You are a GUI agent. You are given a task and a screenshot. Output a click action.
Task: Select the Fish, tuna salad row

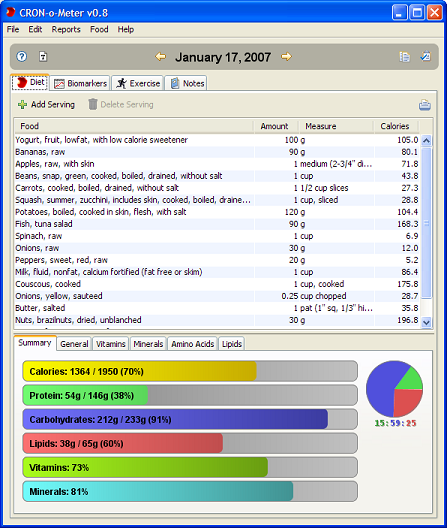pyautogui.click(x=217, y=224)
